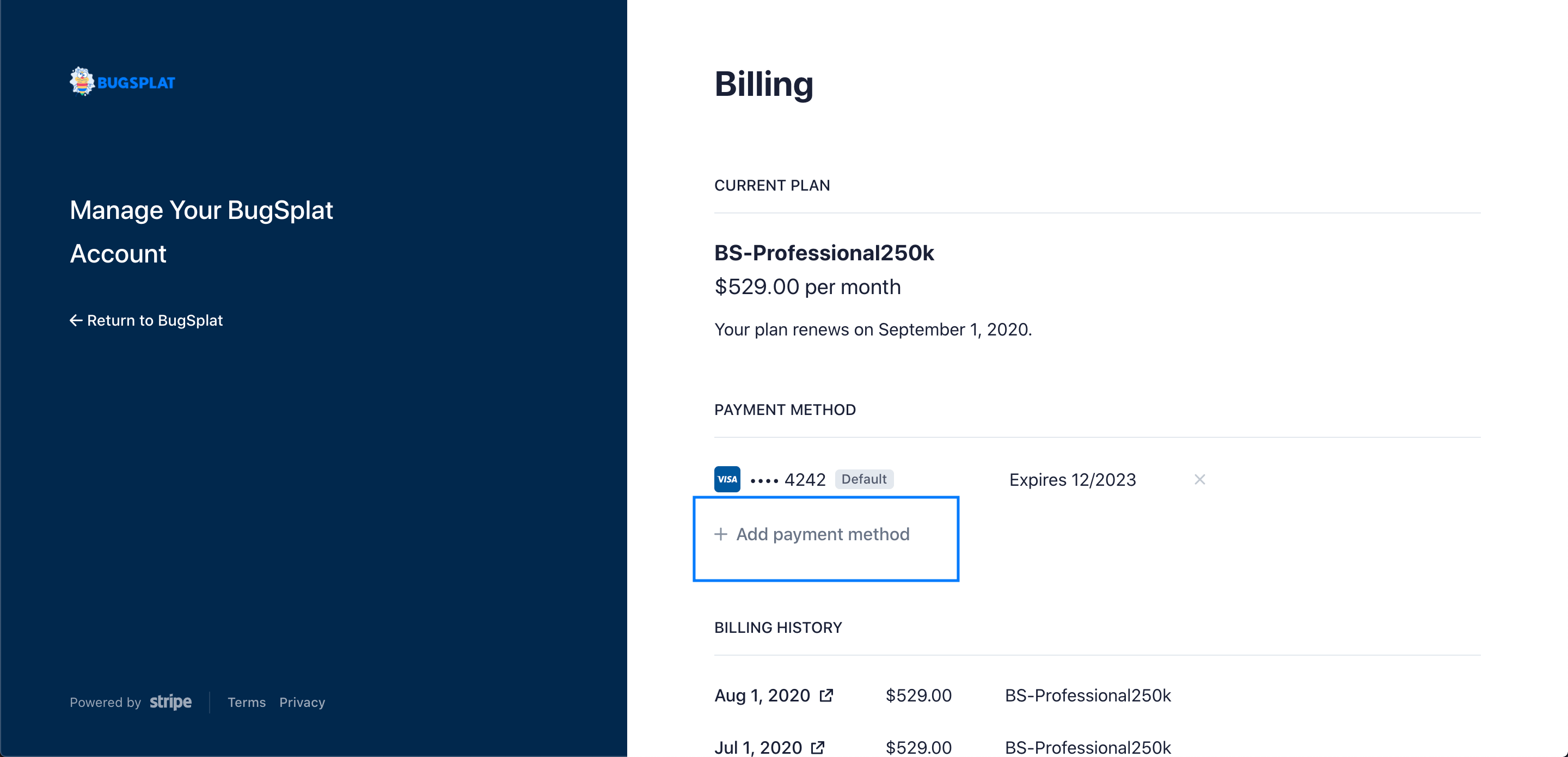Click the plus icon for adding payment
Image resolution: width=1568 pixels, height=757 pixels.
click(721, 534)
